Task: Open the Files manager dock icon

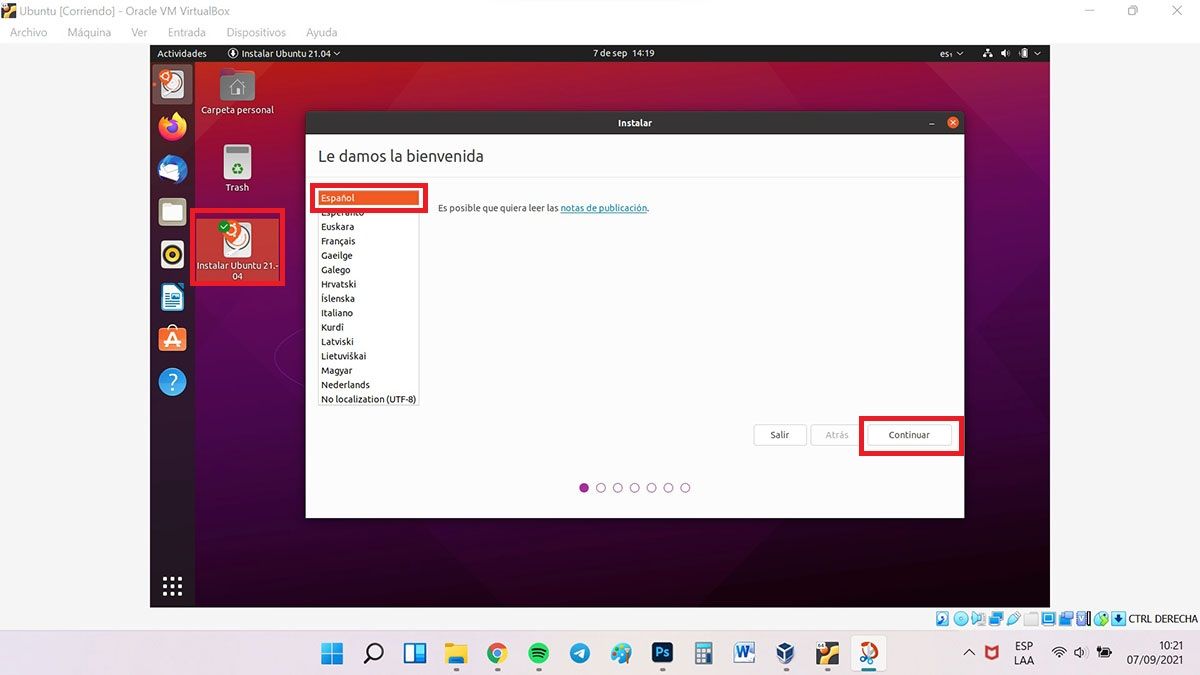Action: tap(172, 212)
